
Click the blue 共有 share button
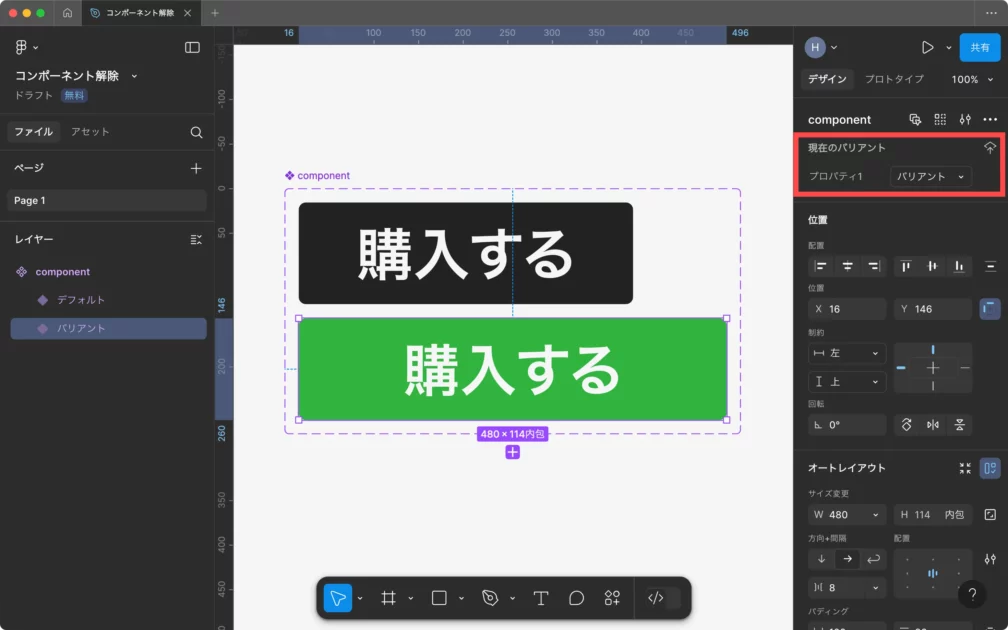pyautogui.click(x=979, y=47)
